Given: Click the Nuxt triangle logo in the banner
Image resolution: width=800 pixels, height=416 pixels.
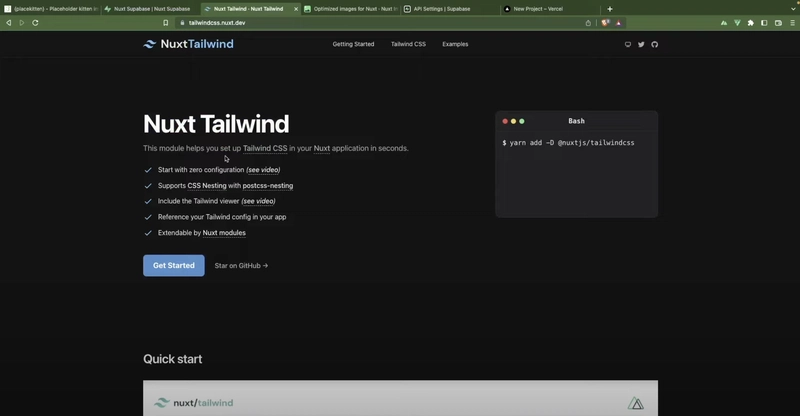Looking at the screenshot, I should pyautogui.click(x=635, y=403).
